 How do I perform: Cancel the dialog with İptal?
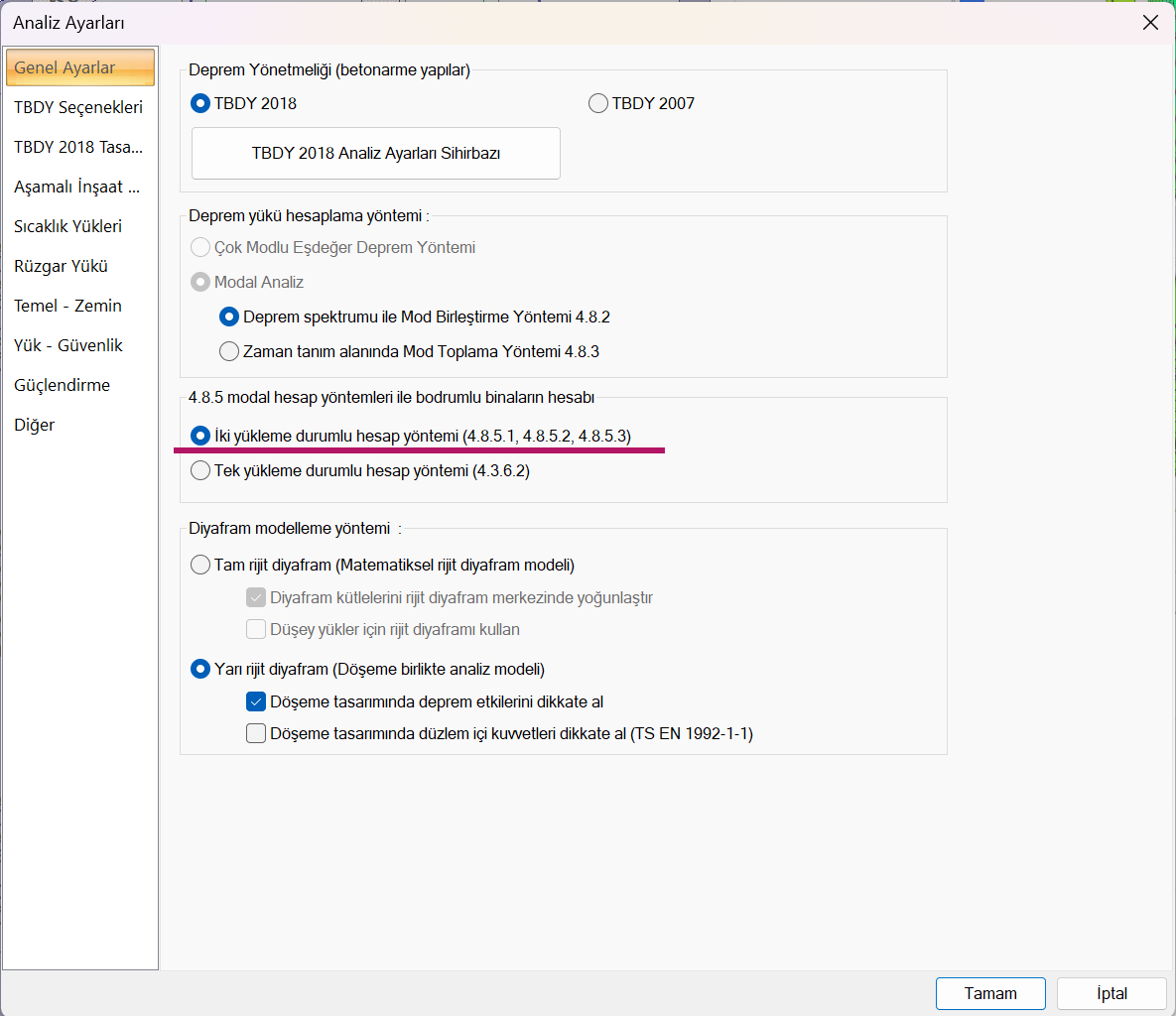[x=1111, y=993]
